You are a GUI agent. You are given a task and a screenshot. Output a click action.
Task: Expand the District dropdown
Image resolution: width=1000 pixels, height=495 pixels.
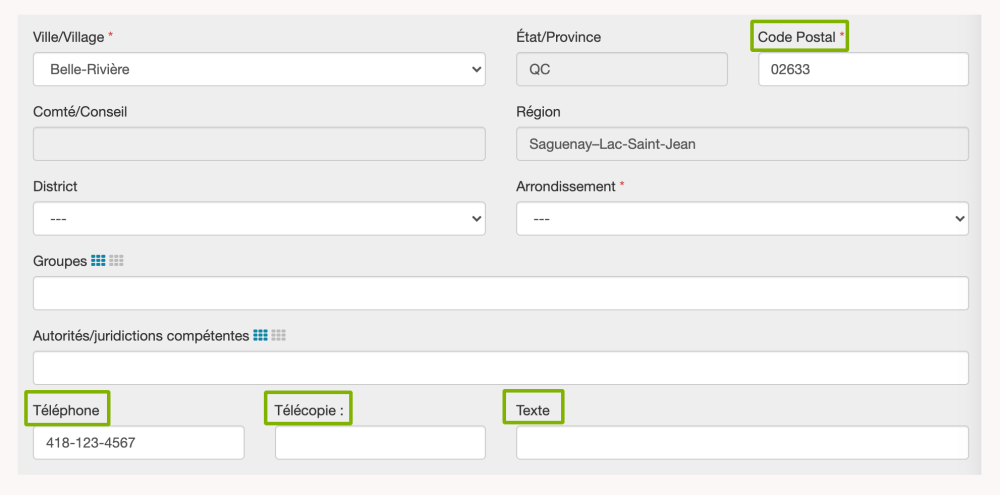259,219
